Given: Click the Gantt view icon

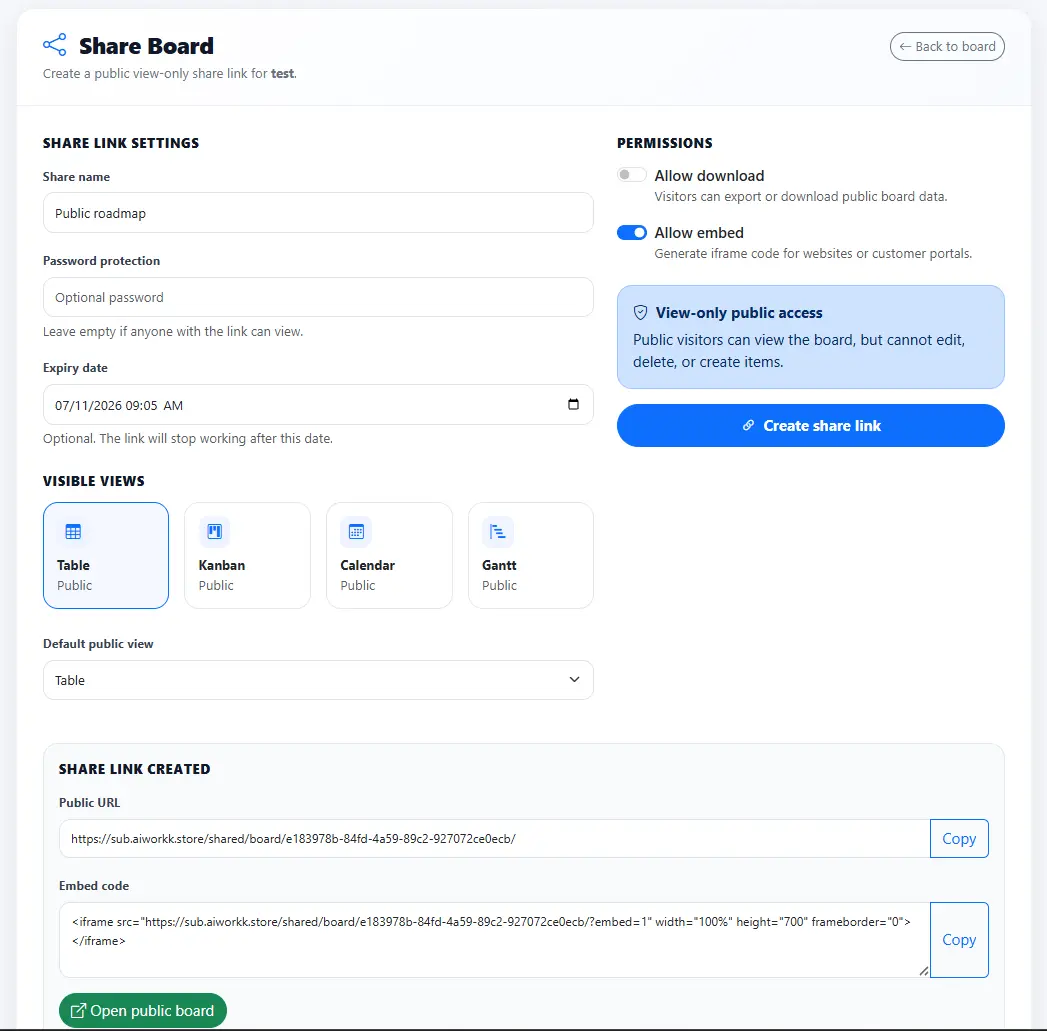Looking at the screenshot, I should pos(497,532).
